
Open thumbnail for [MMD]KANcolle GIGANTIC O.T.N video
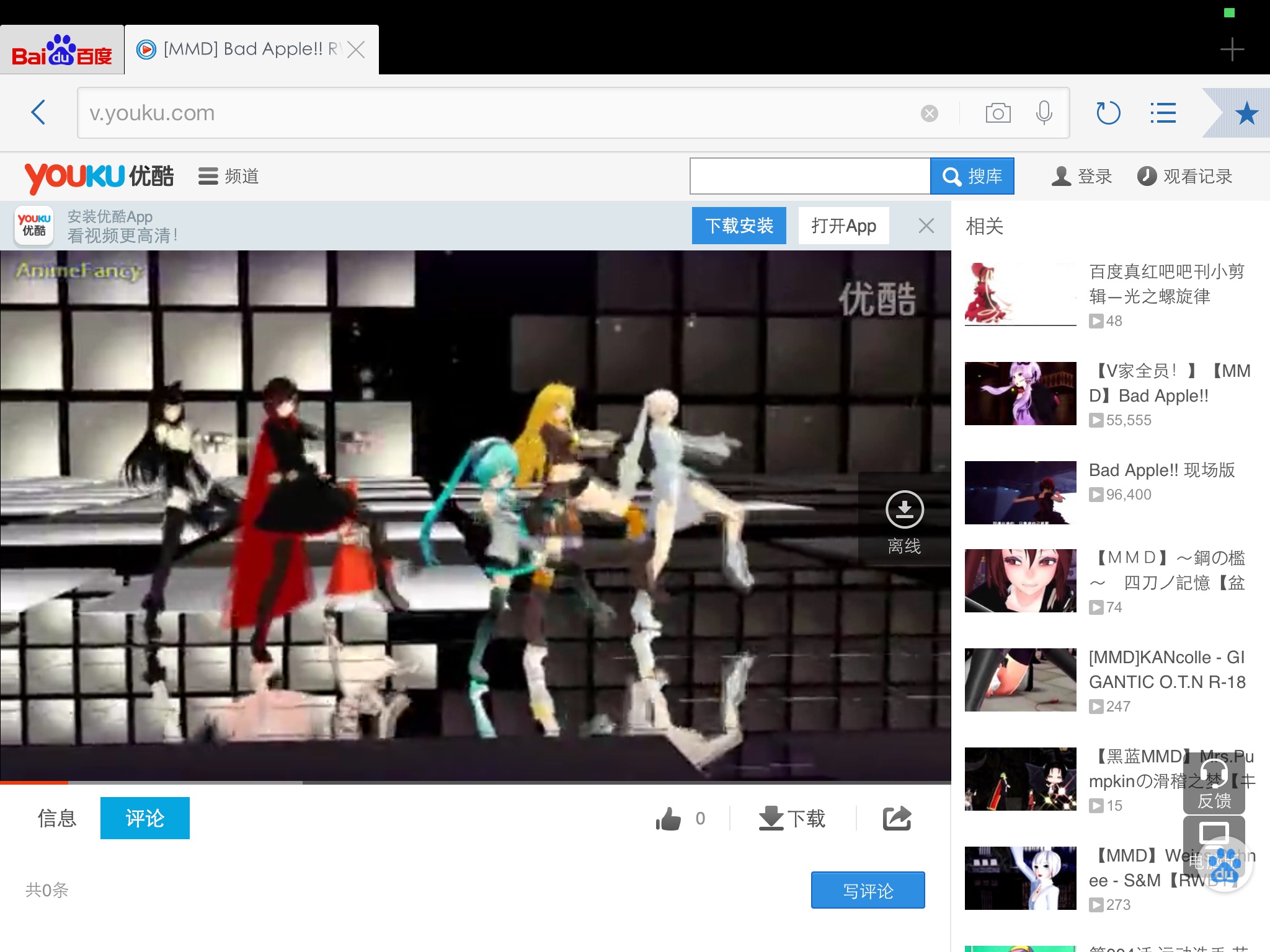[x=1020, y=680]
